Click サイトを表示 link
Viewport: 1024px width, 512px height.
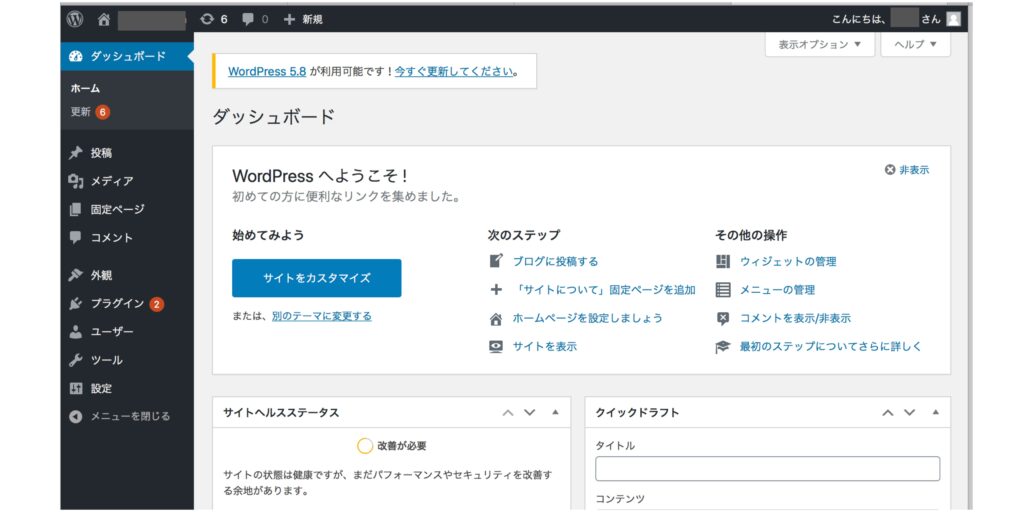tap(545, 347)
